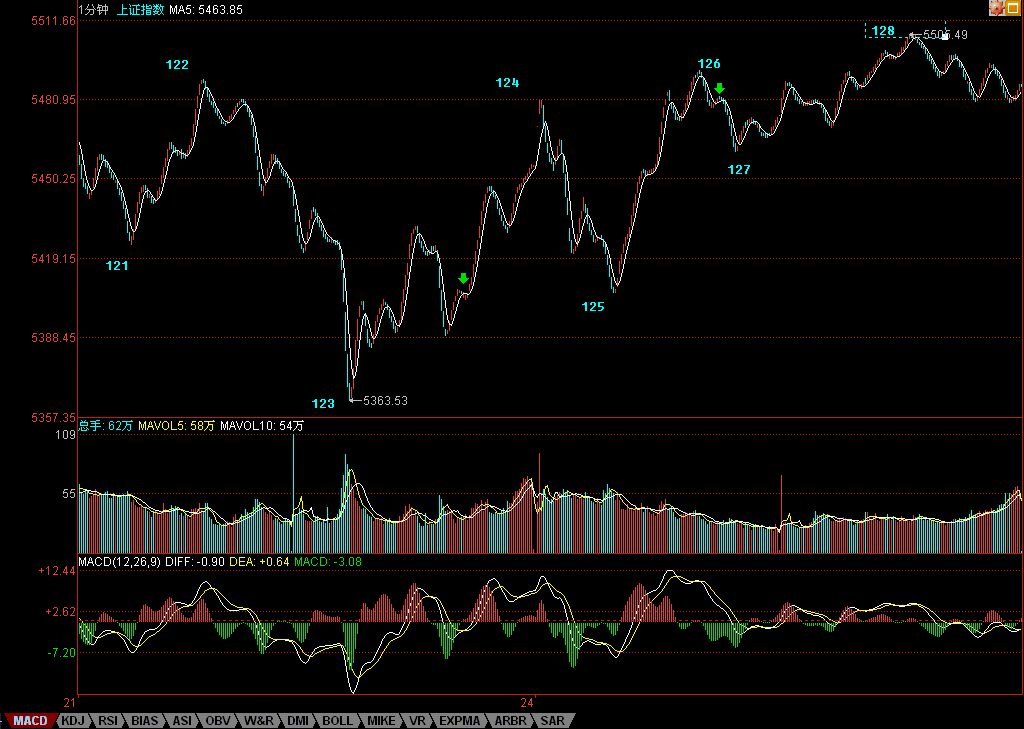
Task: Click the green arrow marker below label 124
Action: (x=463, y=279)
